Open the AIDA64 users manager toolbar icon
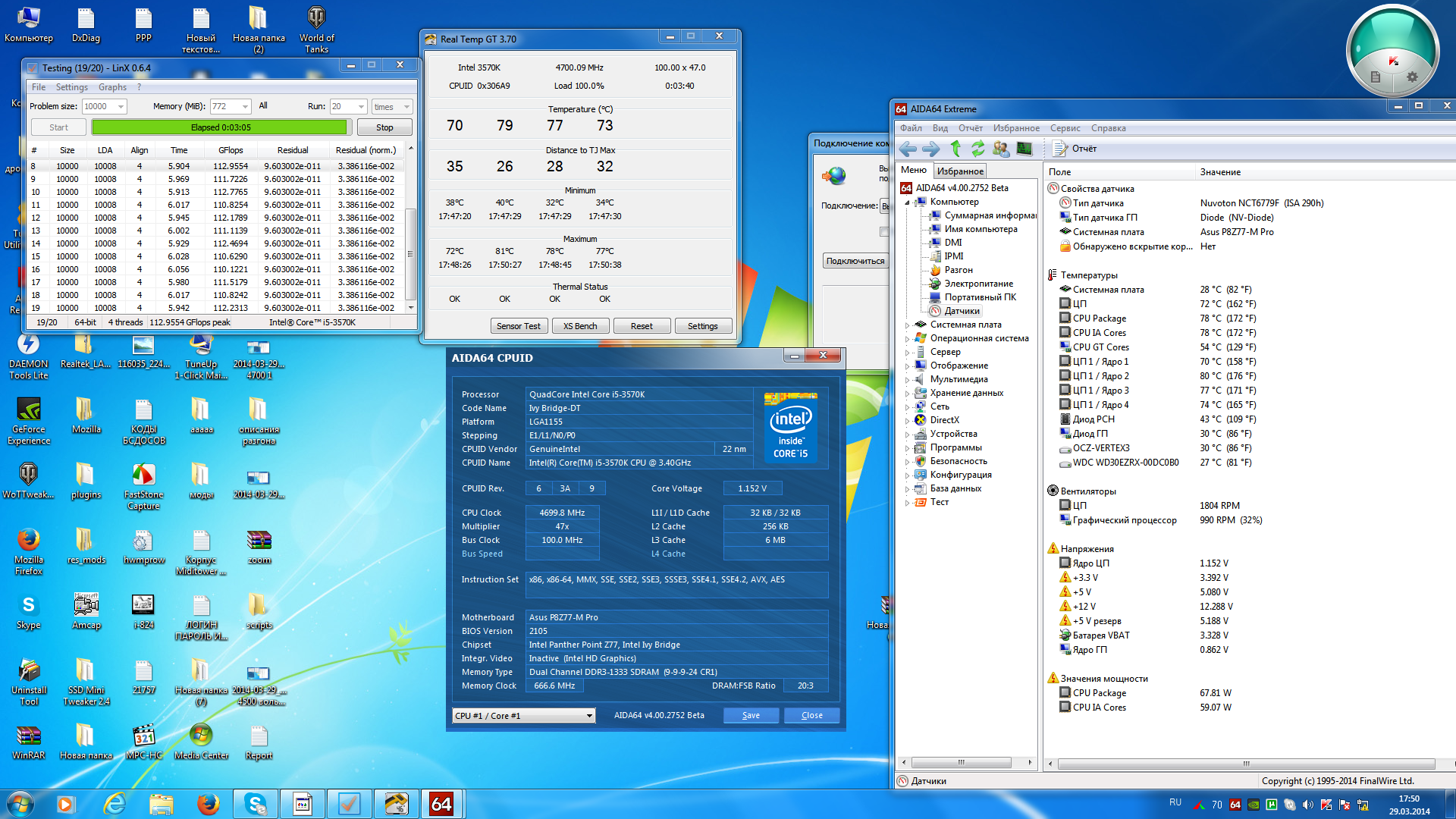1456x819 pixels. pos(1001,149)
